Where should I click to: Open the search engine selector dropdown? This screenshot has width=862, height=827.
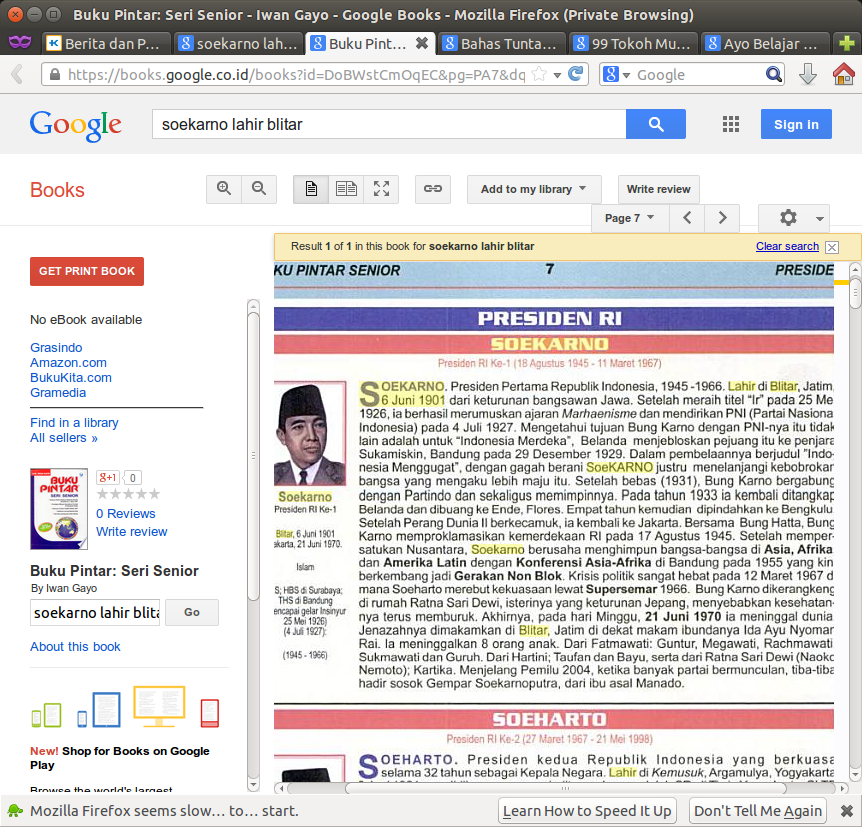pyautogui.click(x=616, y=74)
